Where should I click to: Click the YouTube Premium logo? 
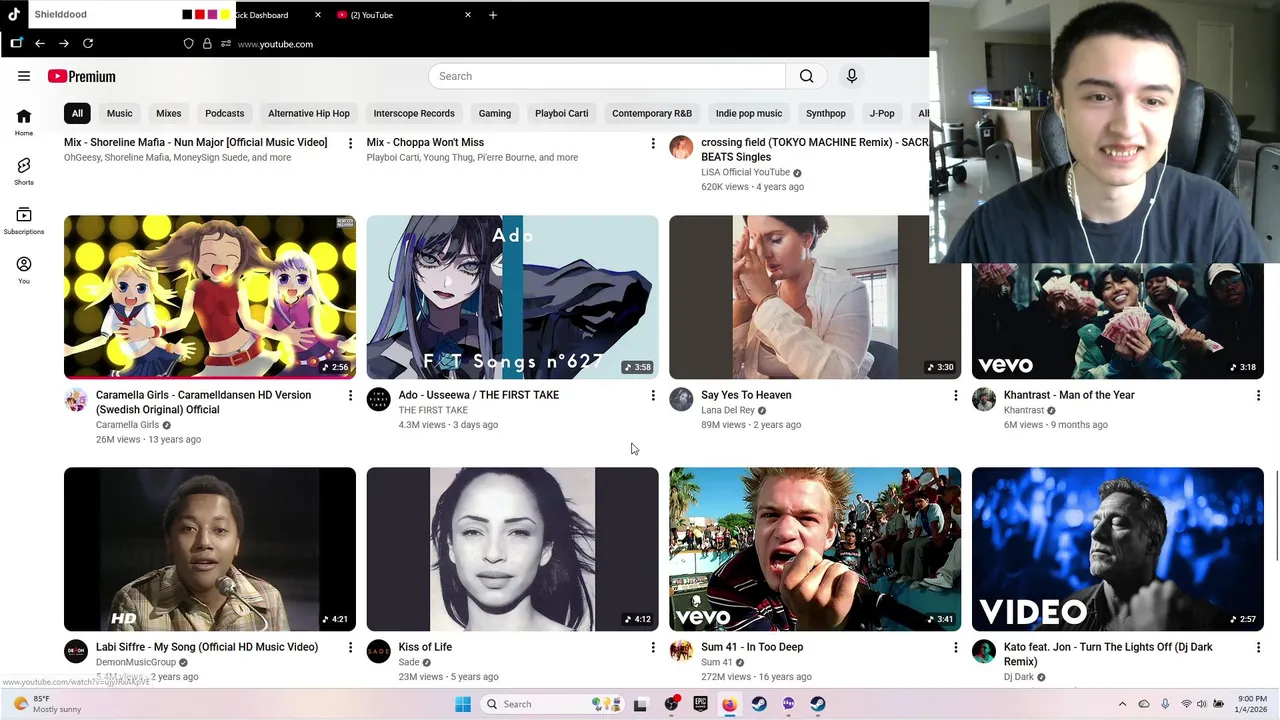coord(82,76)
